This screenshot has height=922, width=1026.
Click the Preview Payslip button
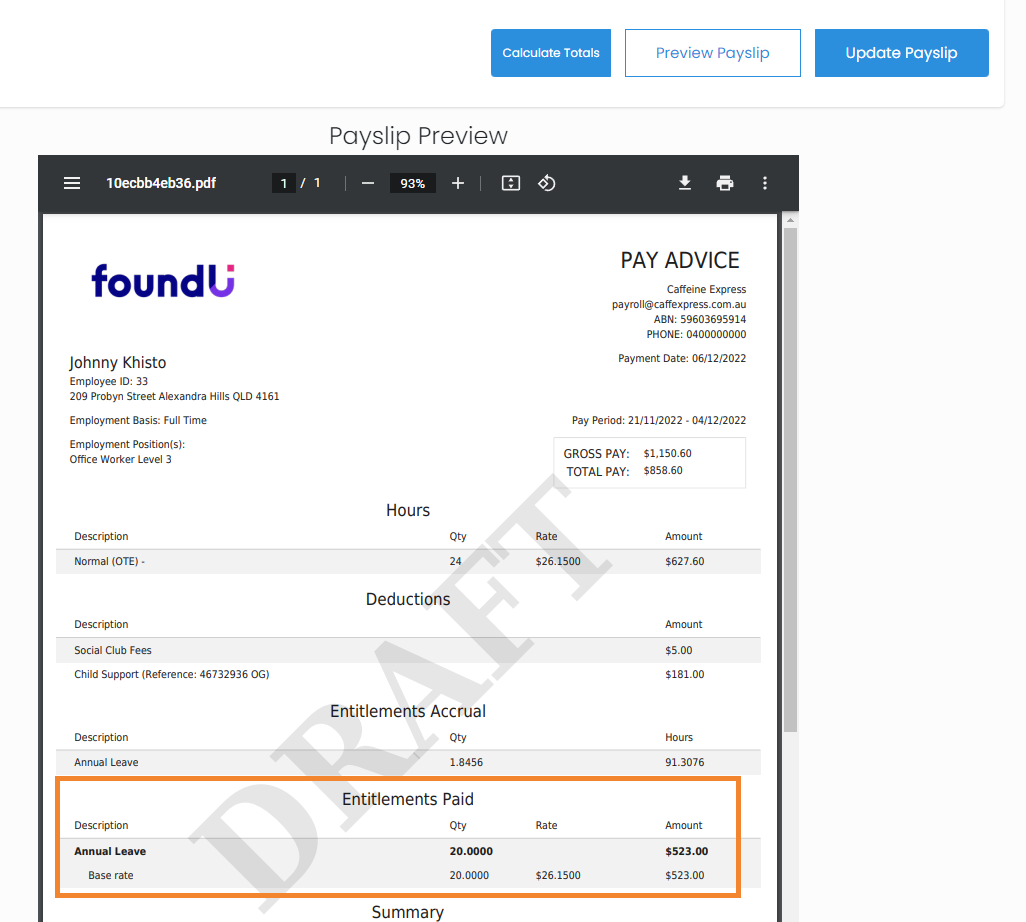tap(712, 53)
